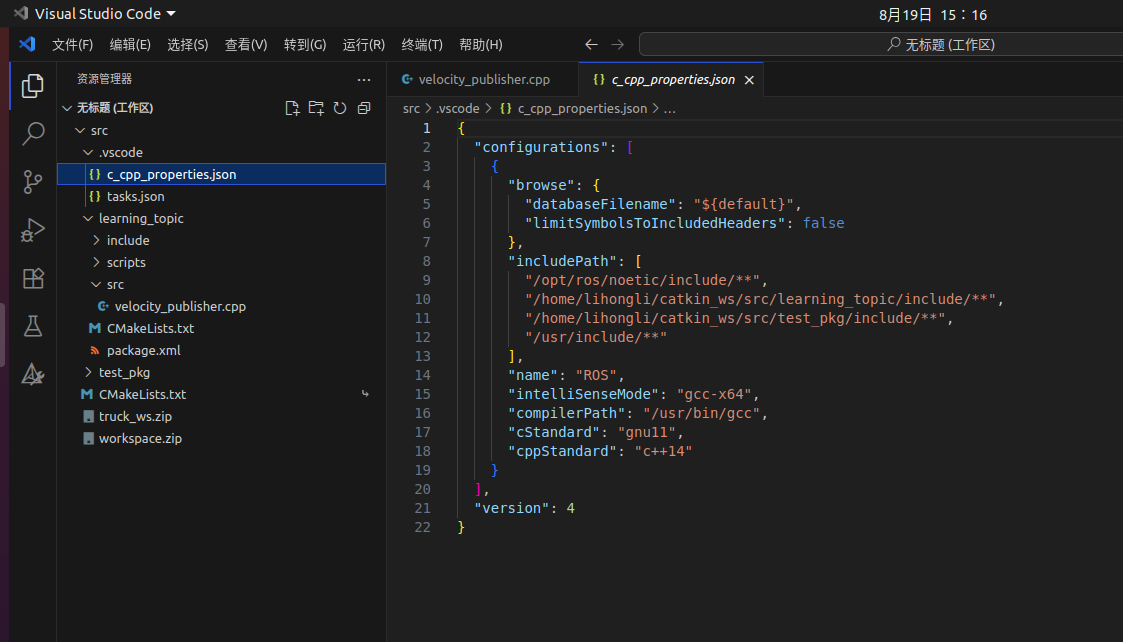Open the Testing flask view

(x=32, y=326)
